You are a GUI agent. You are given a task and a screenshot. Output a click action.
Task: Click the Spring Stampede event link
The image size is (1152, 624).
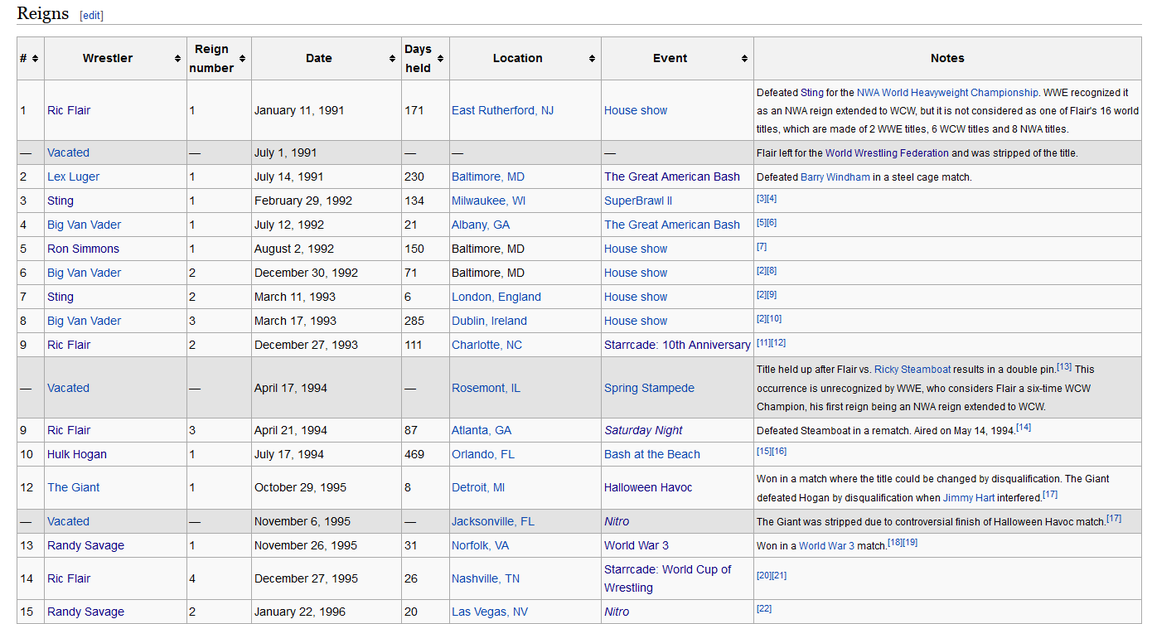click(649, 388)
